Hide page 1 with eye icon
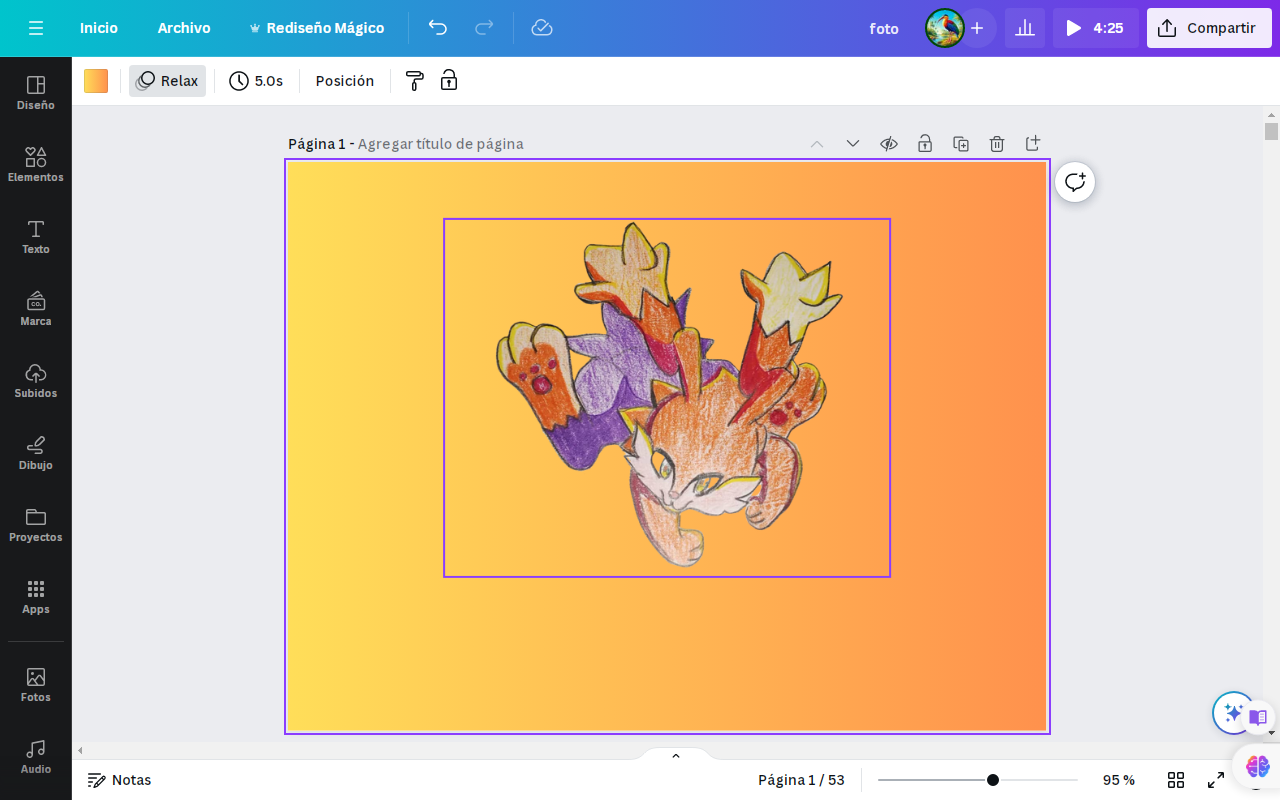Viewport: 1280px width, 800px height. [889, 144]
